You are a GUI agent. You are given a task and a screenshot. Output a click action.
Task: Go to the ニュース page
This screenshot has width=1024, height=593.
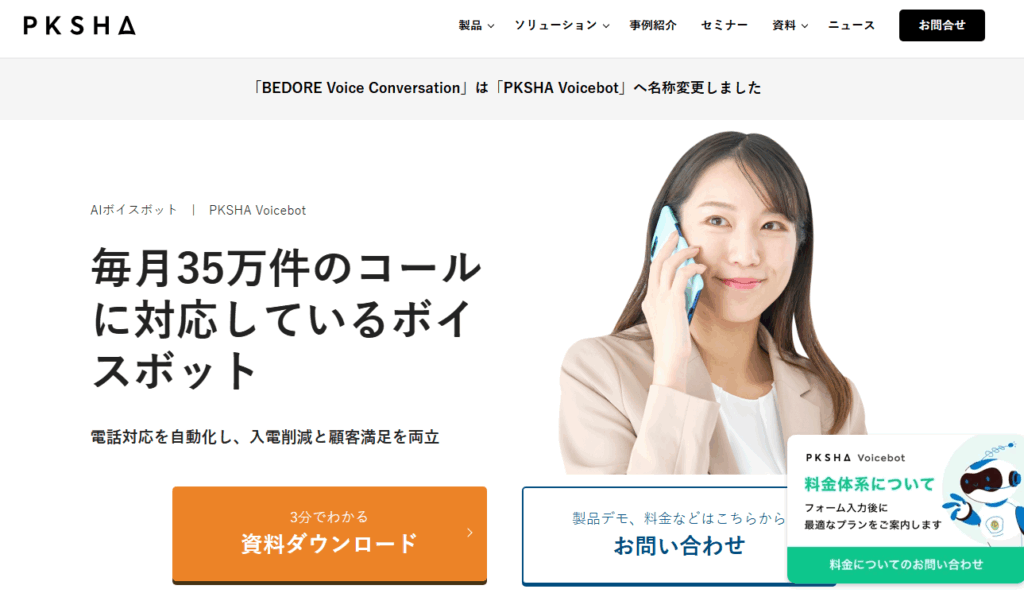[852, 25]
